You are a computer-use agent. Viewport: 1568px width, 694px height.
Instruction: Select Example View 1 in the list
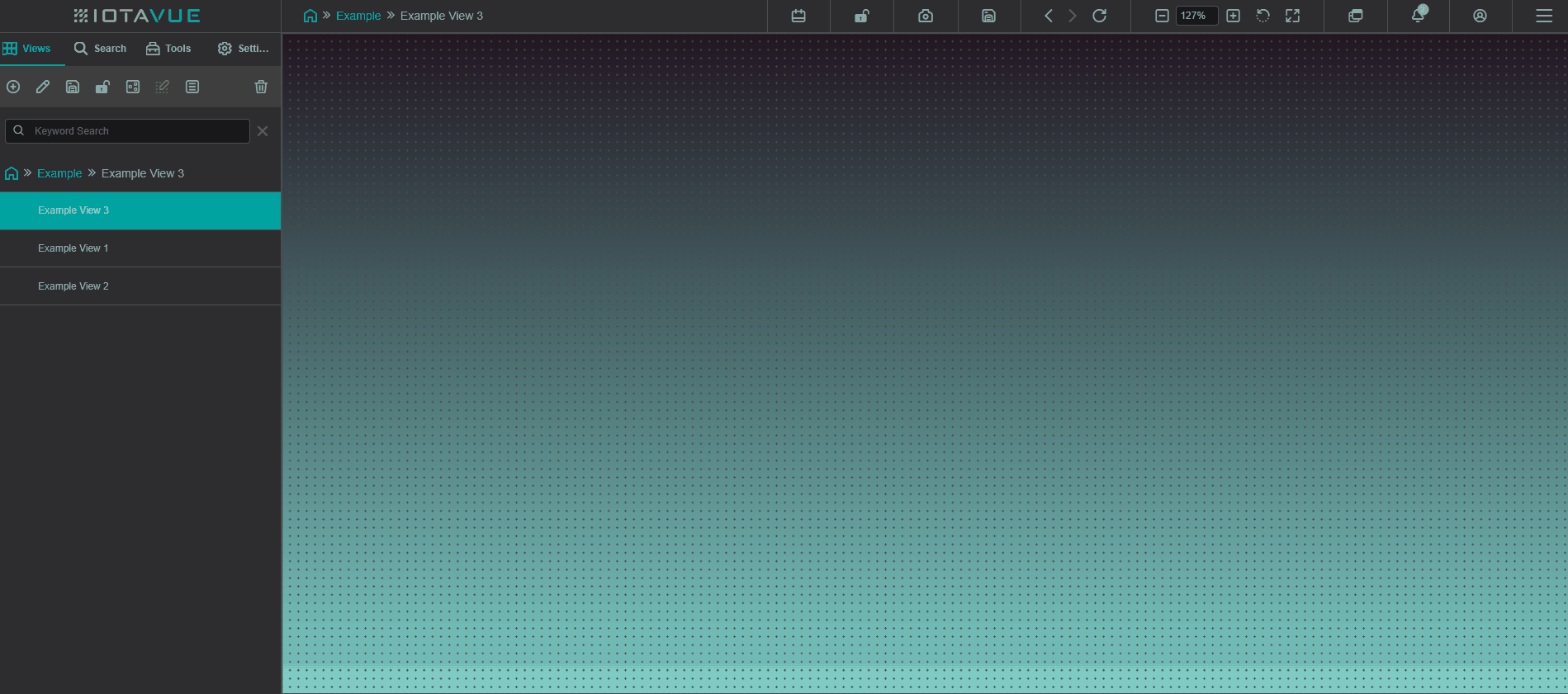(140, 248)
